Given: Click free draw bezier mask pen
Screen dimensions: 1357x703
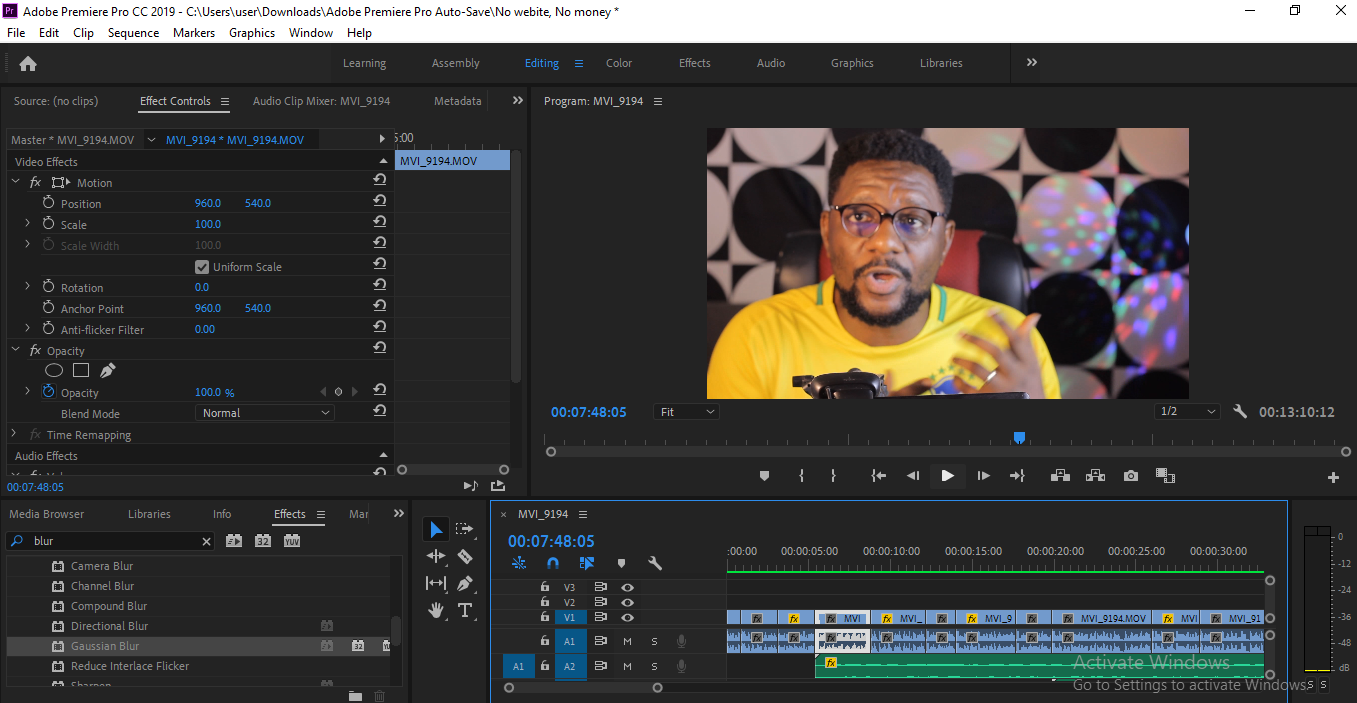Looking at the screenshot, I should [107, 370].
